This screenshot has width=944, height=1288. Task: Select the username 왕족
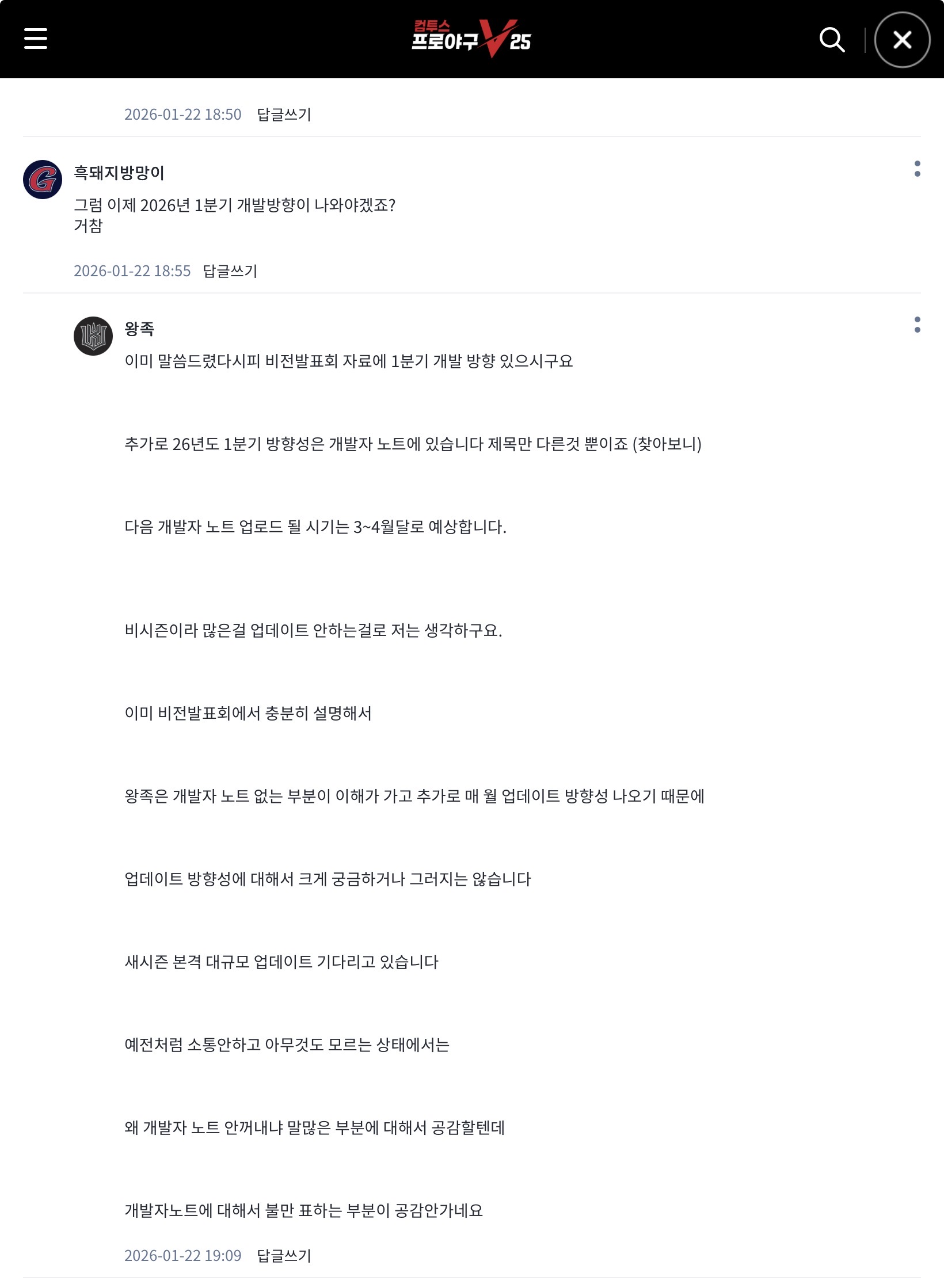tap(139, 329)
